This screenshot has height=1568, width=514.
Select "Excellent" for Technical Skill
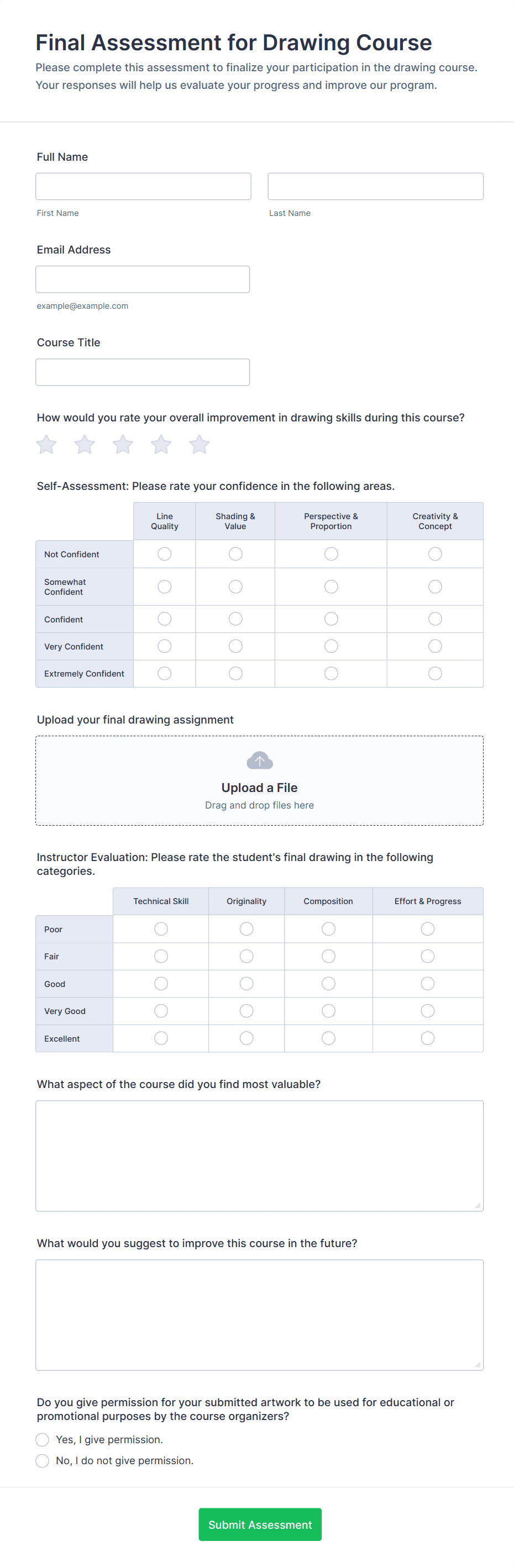click(x=160, y=1038)
